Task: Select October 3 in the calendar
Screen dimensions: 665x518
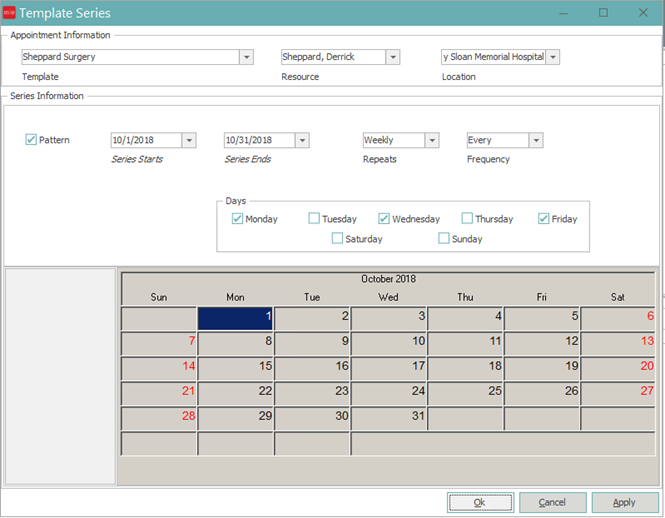Action: 388,319
